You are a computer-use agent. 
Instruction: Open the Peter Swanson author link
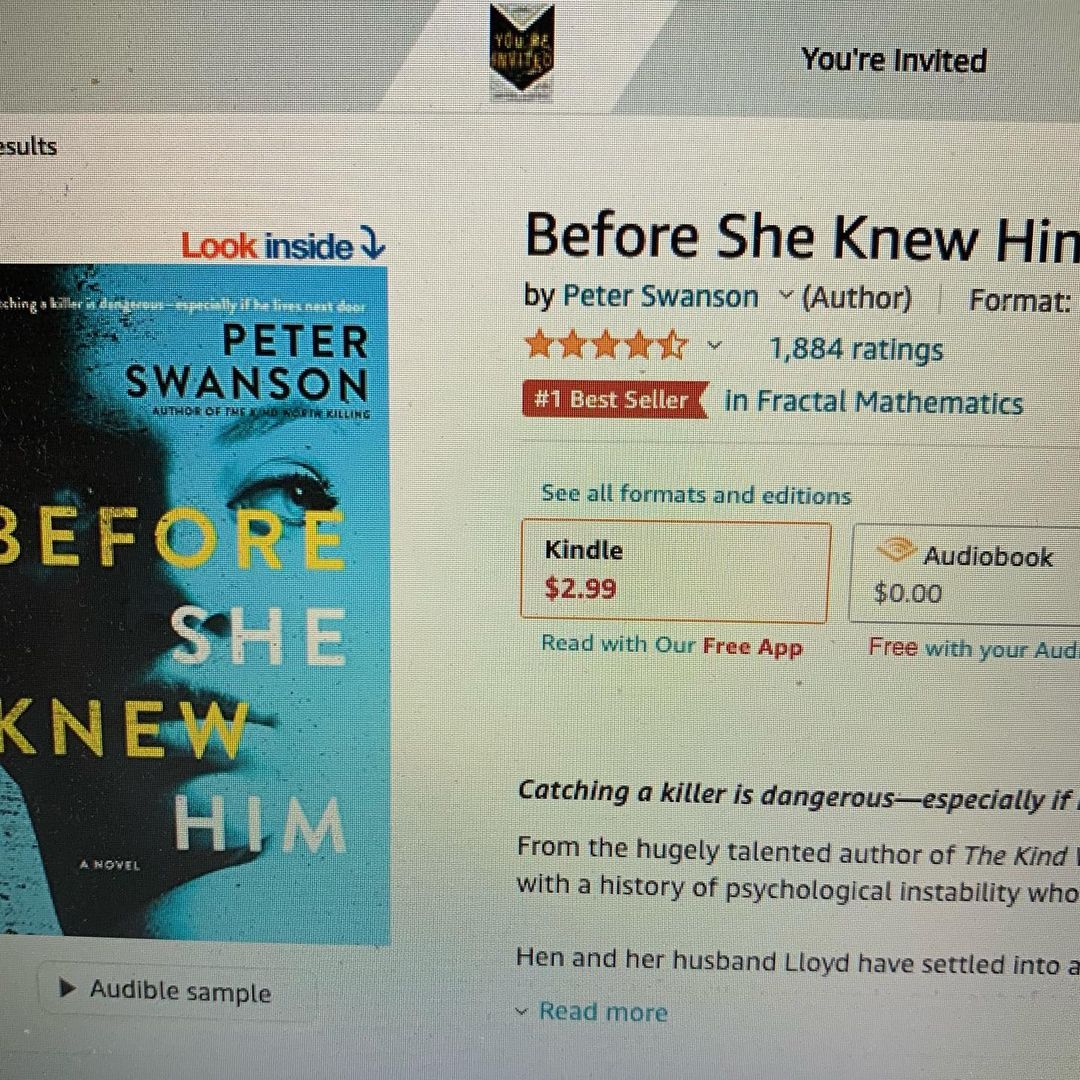click(x=661, y=297)
